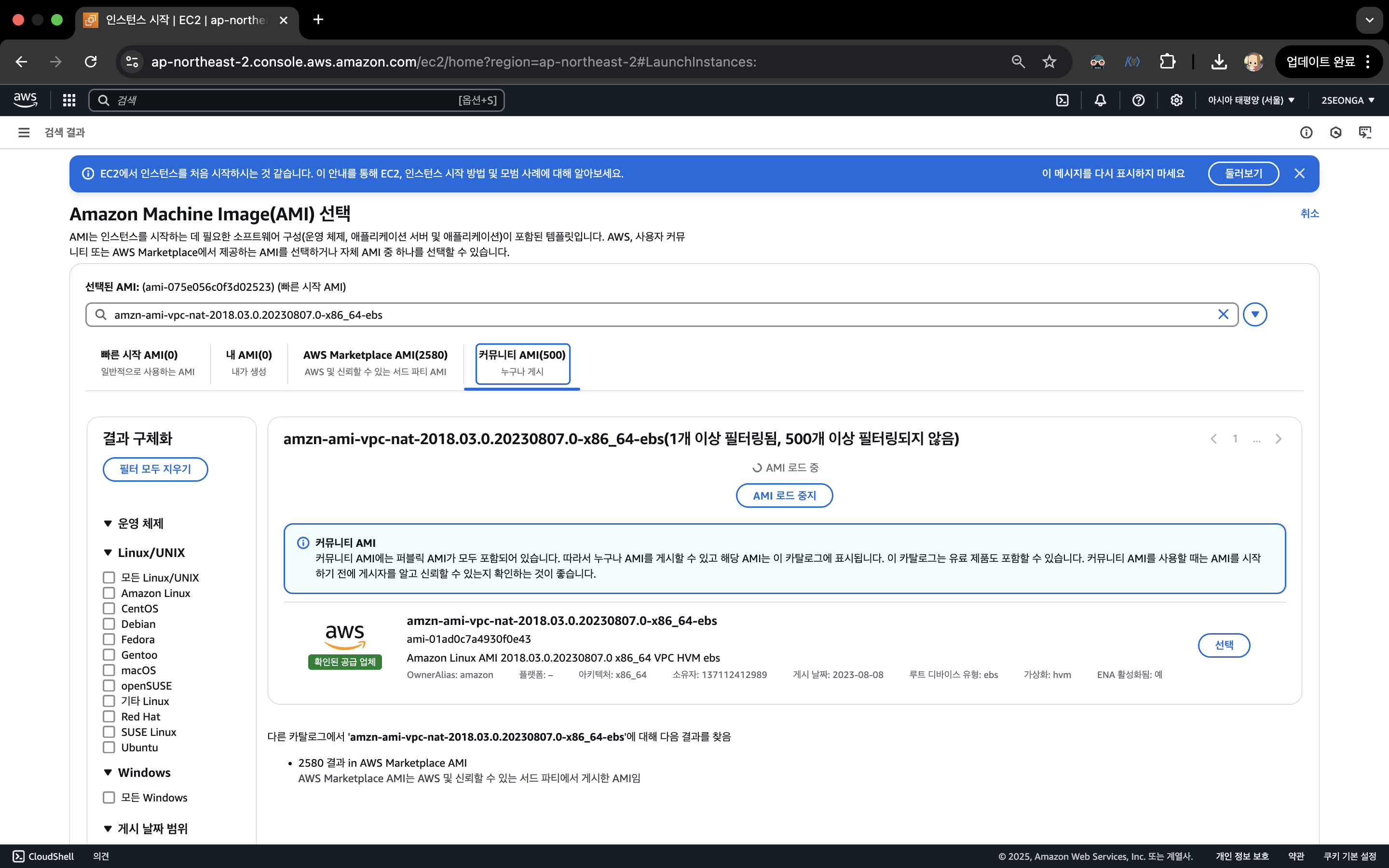Open the notifications bell icon
The image size is (1389, 868).
pyautogui.click(x=1100, y=100)
